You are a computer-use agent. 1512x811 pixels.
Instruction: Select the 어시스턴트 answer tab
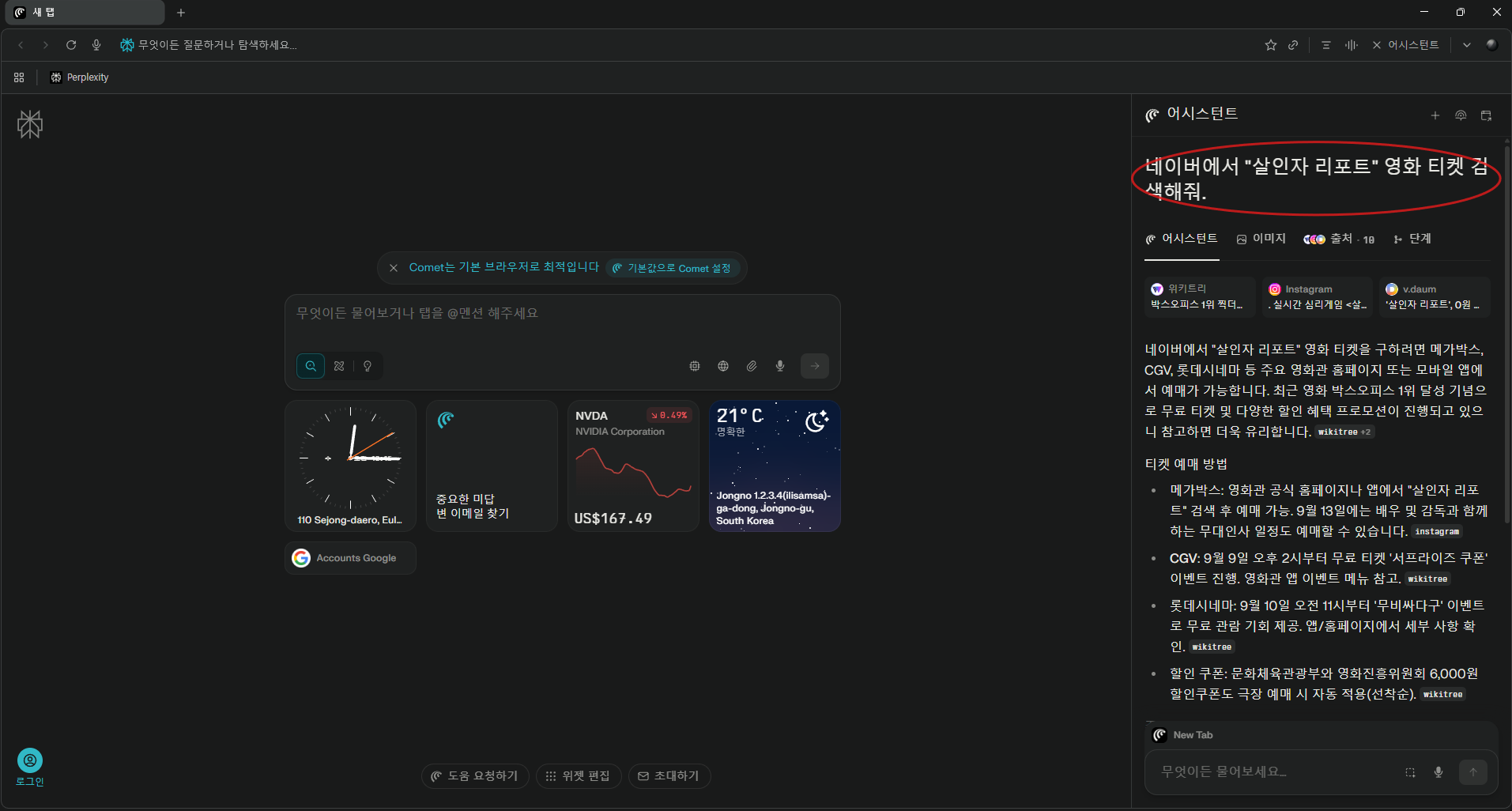click(x=1182, y=239)
